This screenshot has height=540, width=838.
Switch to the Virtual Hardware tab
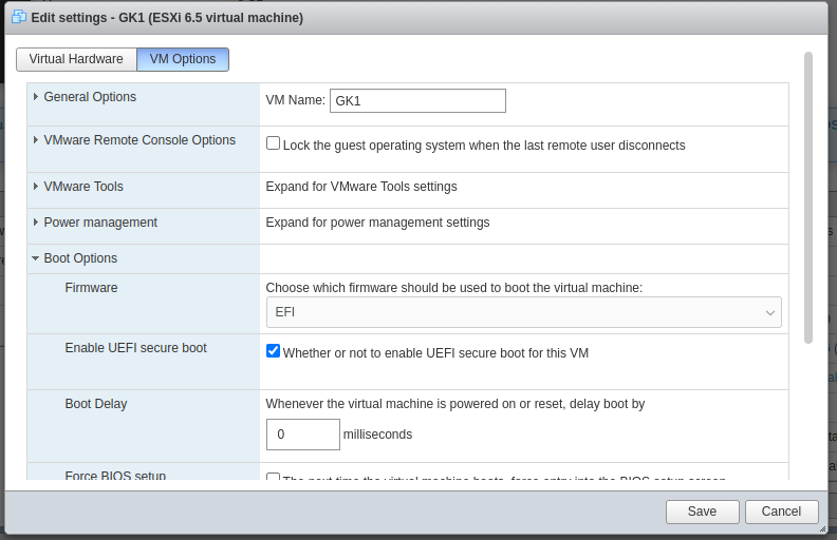(76, 59)
